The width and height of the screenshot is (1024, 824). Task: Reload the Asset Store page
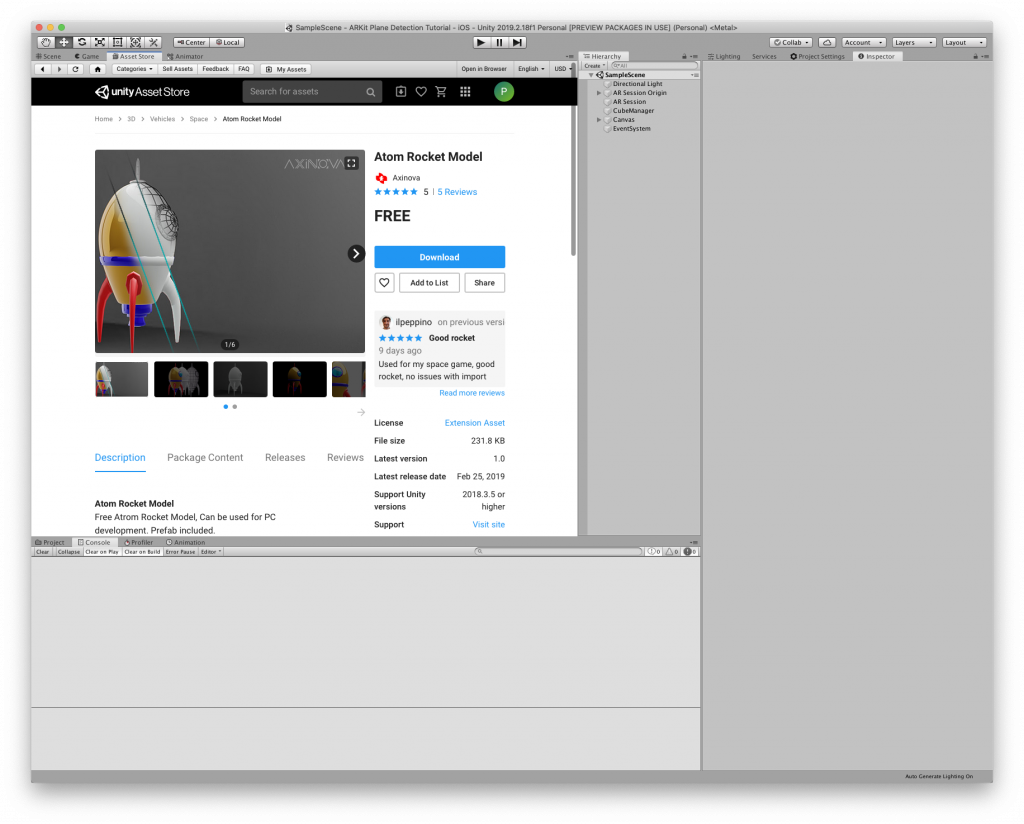tap(76, 69)
